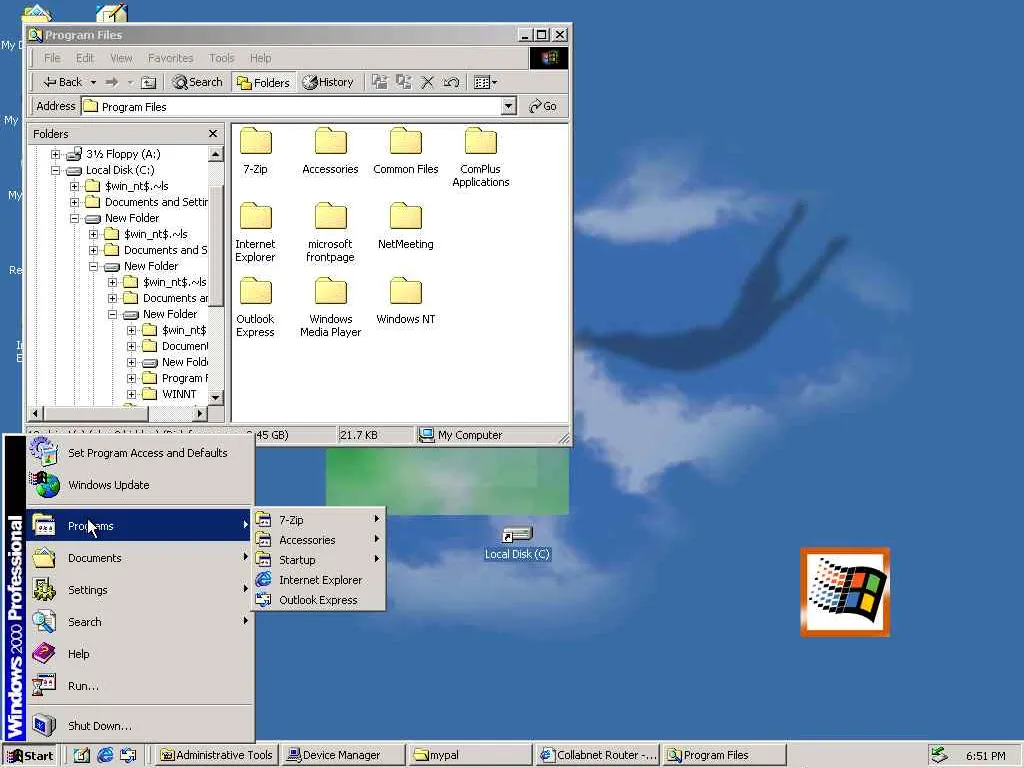1024x768 pixels.
Task: Open Documents submenu in Start menu
Action: (x=140, y=558)
